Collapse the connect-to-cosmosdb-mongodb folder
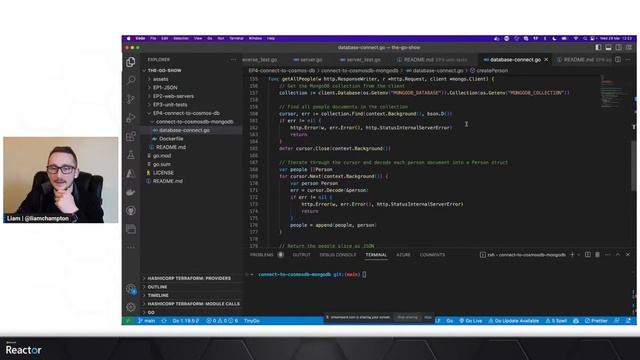640x360 pixels. (192, 122)
